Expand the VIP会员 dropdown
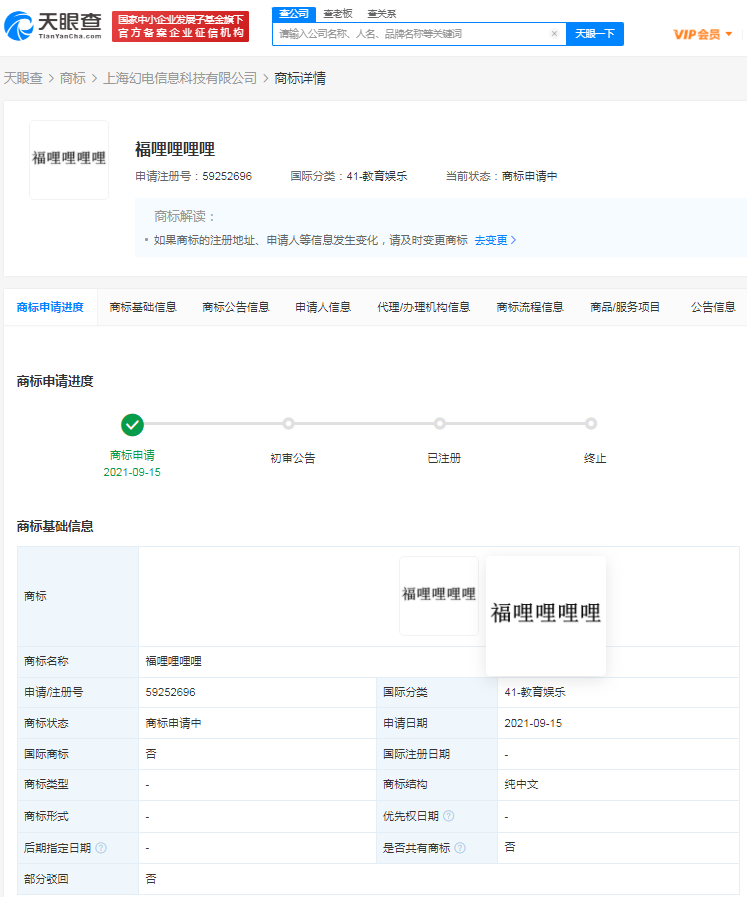This screenshot has width=747, height=897. pyautogui.click(x=703, y=34)
